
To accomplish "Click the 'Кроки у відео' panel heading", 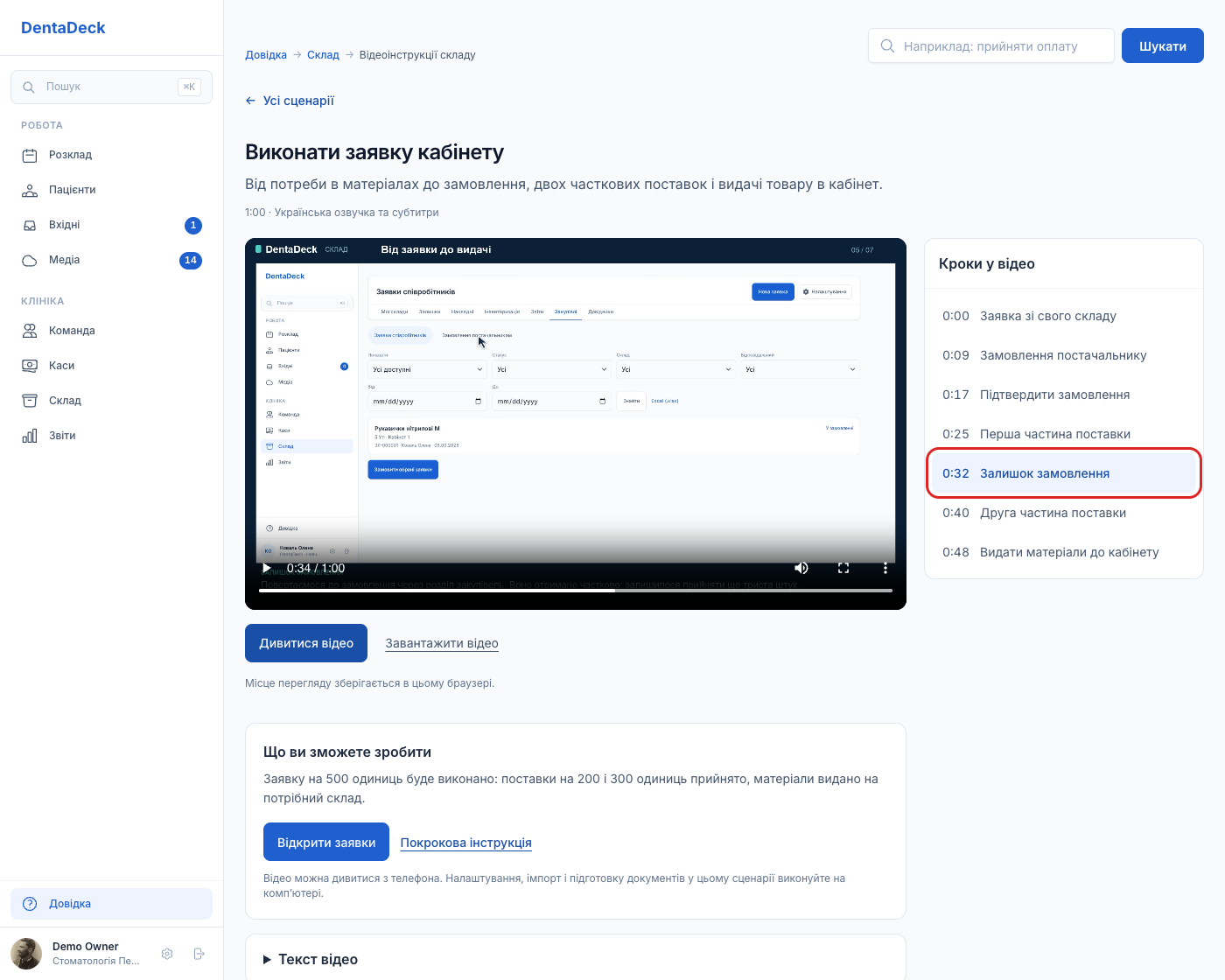I will [987, 263].
